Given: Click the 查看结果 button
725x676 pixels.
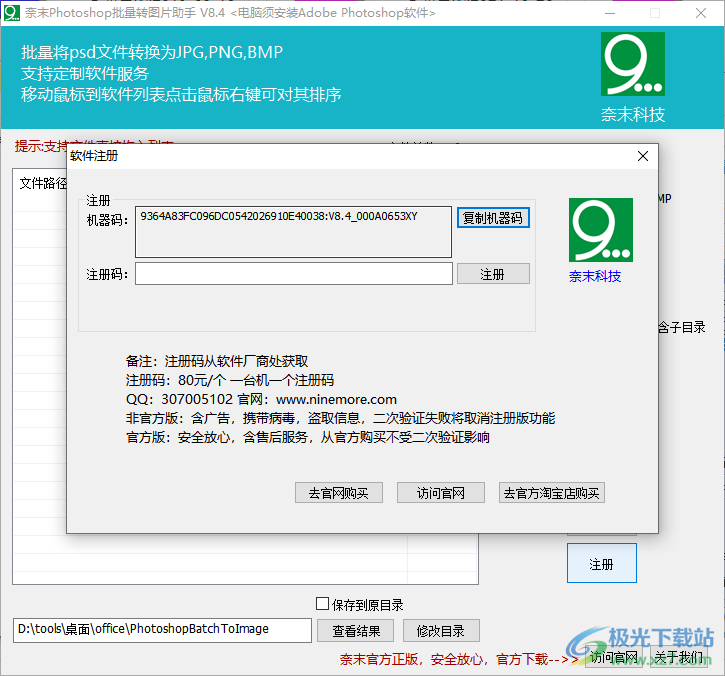Looking at the screenshot, I should pyautogui.click(x=356, y=631).
